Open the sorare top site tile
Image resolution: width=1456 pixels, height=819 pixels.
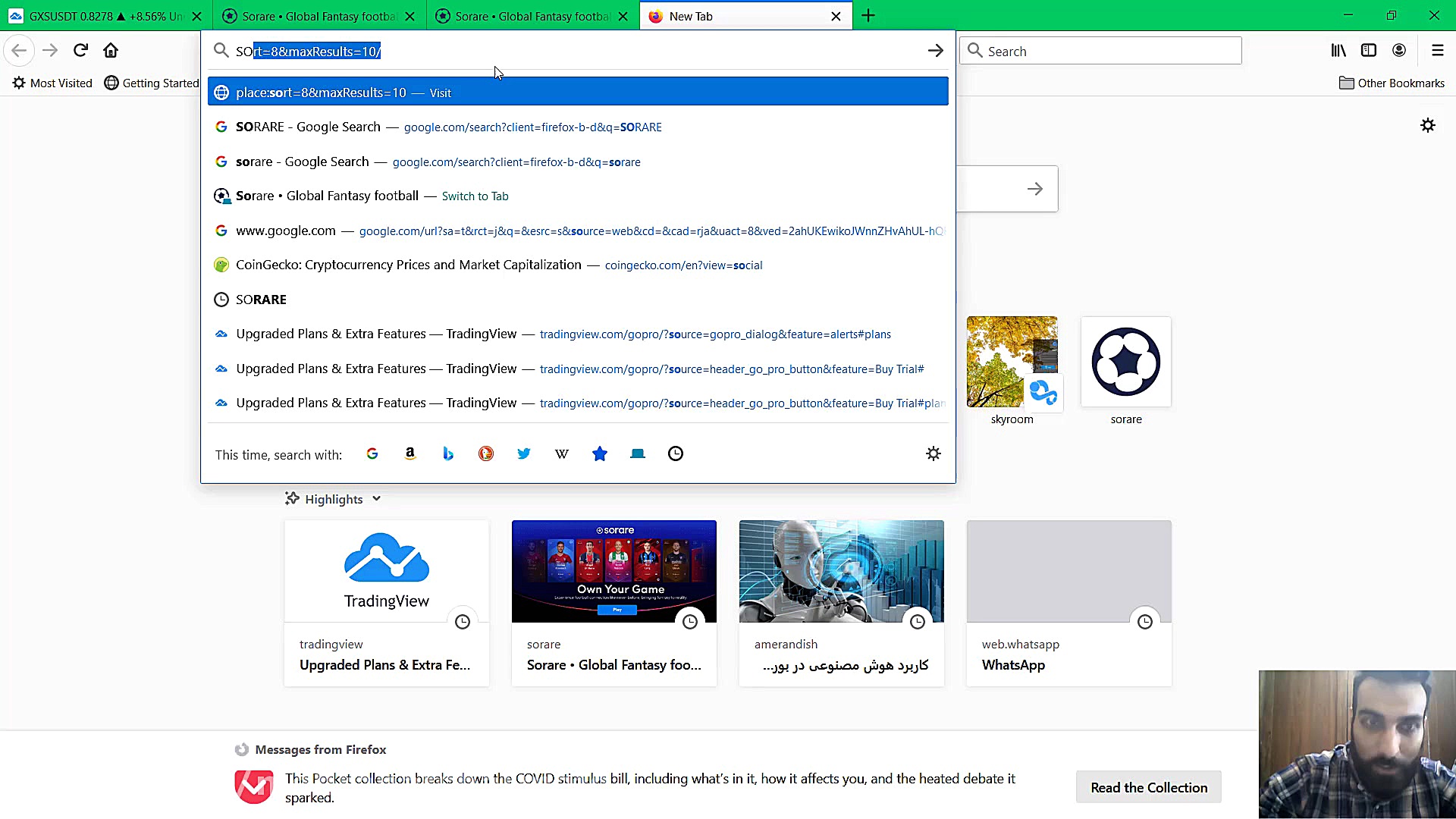[1126, 372]
